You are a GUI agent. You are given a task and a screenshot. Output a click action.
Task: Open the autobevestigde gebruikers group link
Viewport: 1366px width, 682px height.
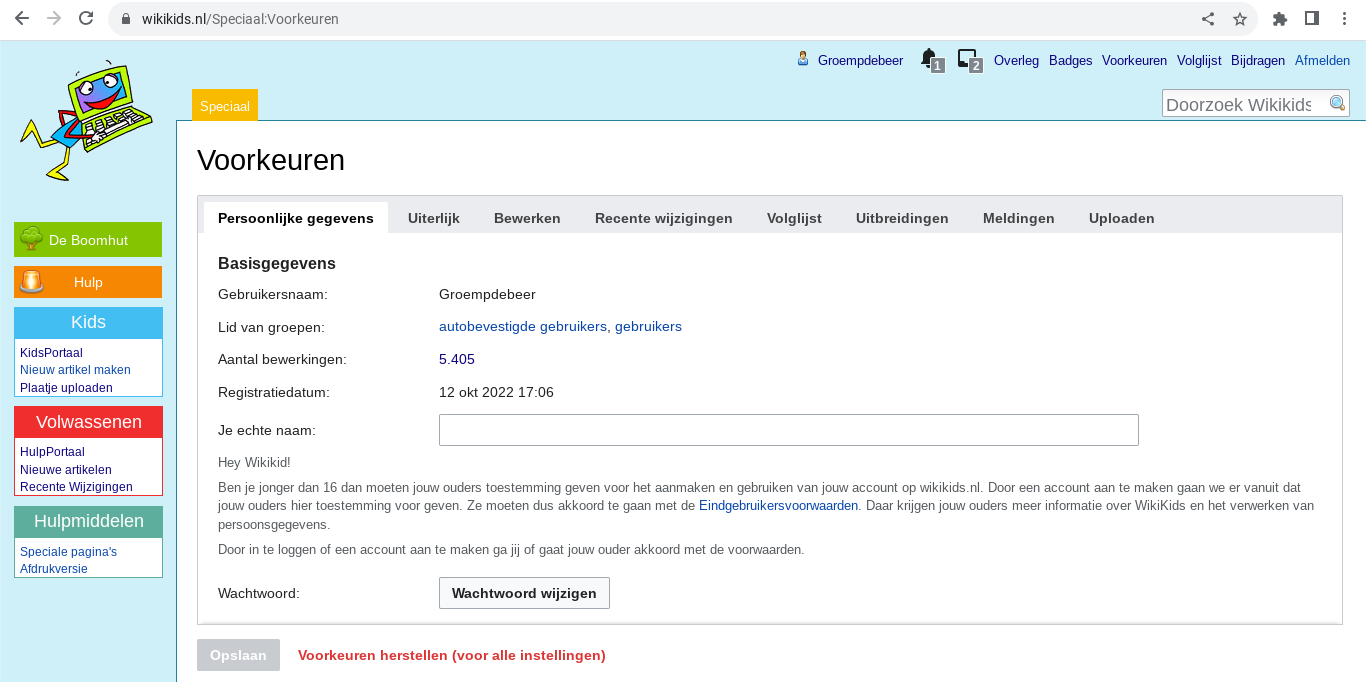(x=523, y=327)
